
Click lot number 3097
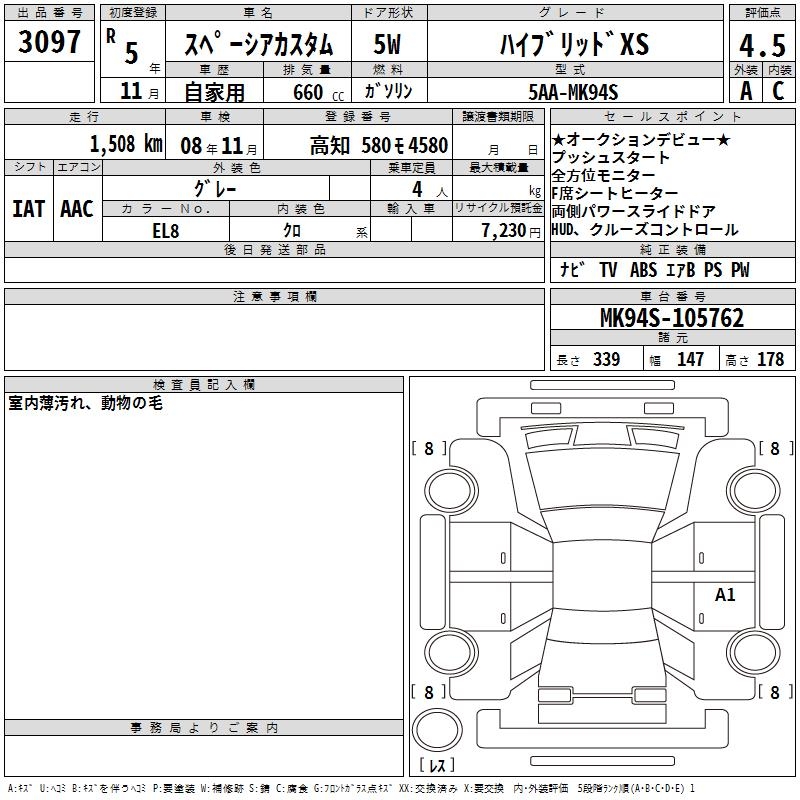pos(49,42)
